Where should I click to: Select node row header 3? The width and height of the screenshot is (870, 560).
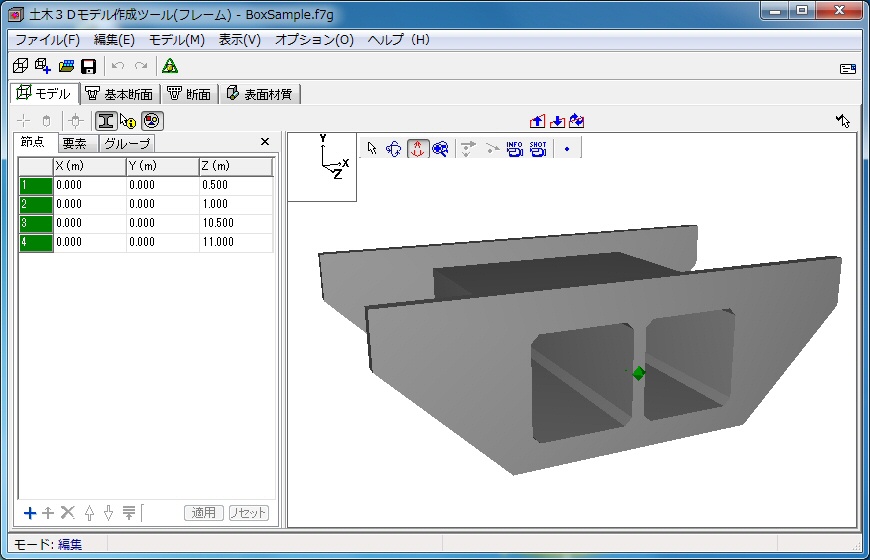point(36,223)
